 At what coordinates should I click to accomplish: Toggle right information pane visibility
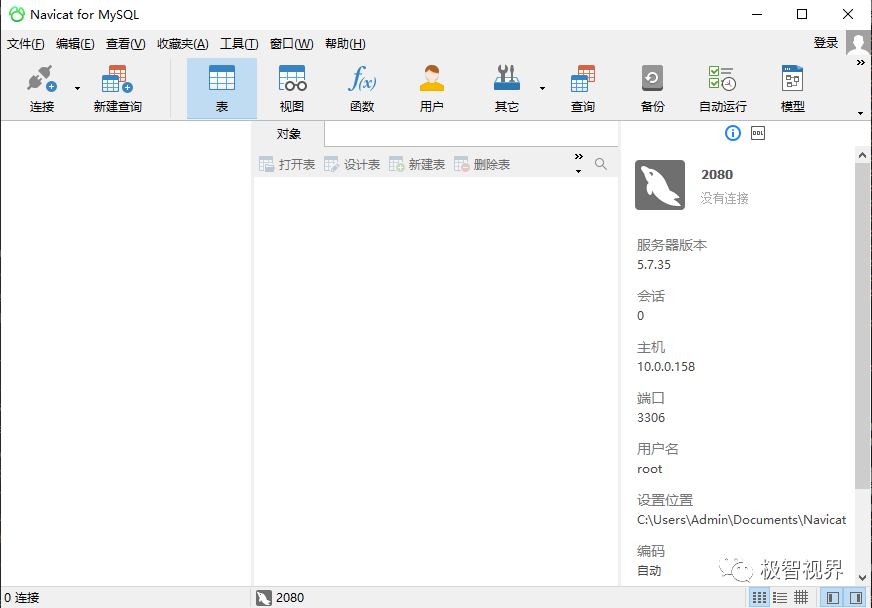pos(855,597)
